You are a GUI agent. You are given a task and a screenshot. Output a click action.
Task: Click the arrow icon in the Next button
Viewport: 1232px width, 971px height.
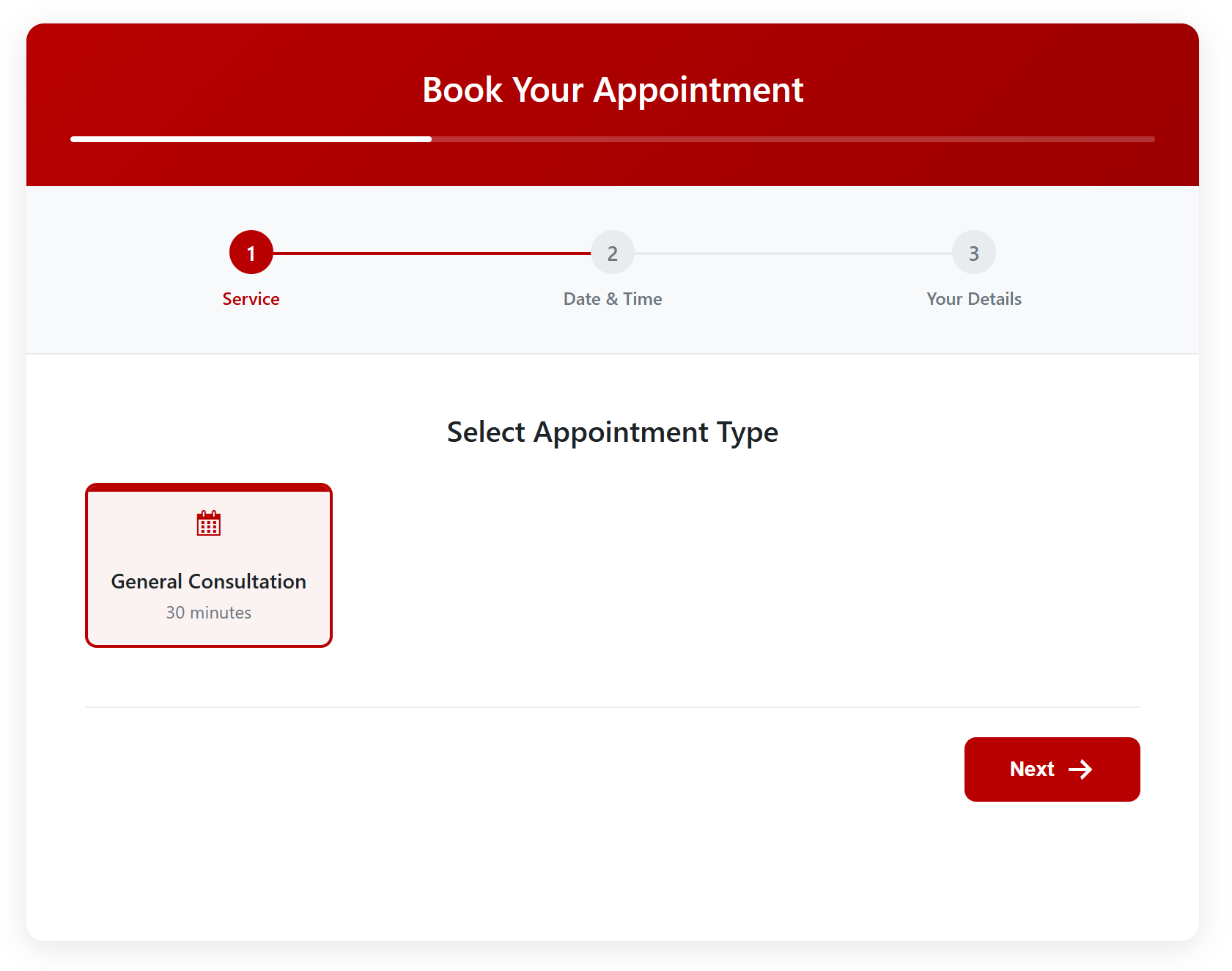coord(1080,769)
